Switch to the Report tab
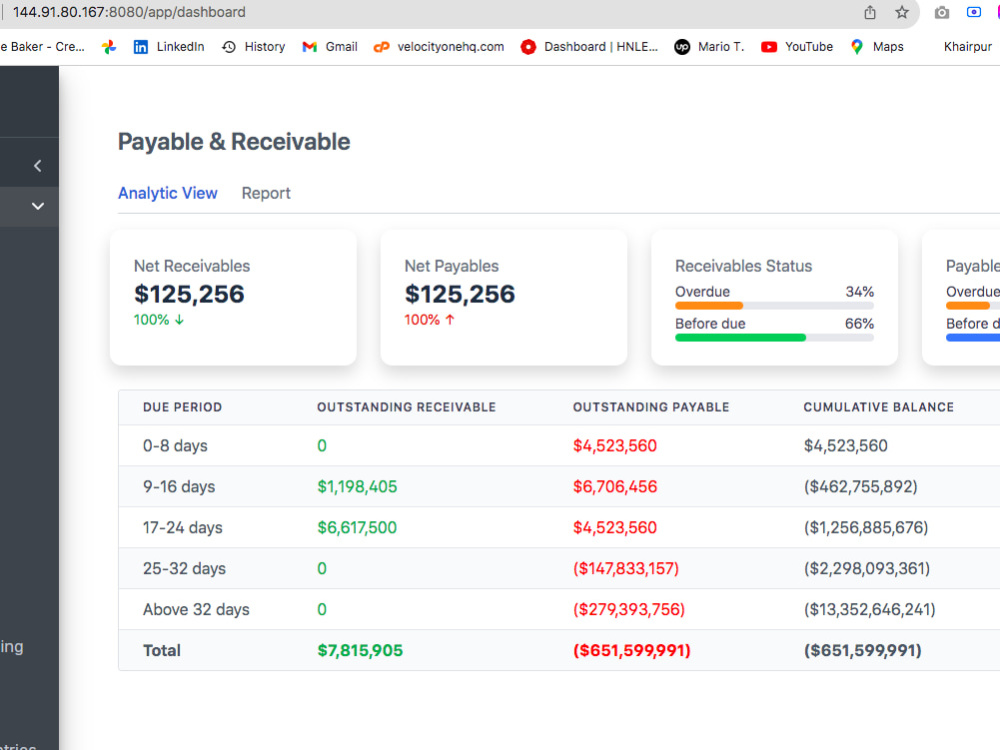 point(266,193)
